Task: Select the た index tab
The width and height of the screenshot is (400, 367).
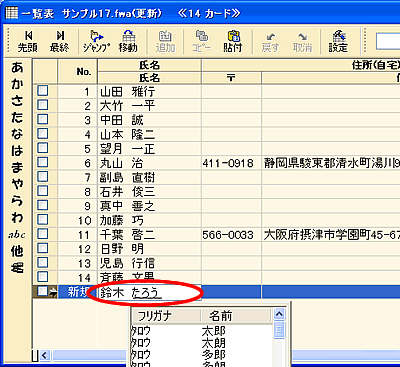Action: 17,117
